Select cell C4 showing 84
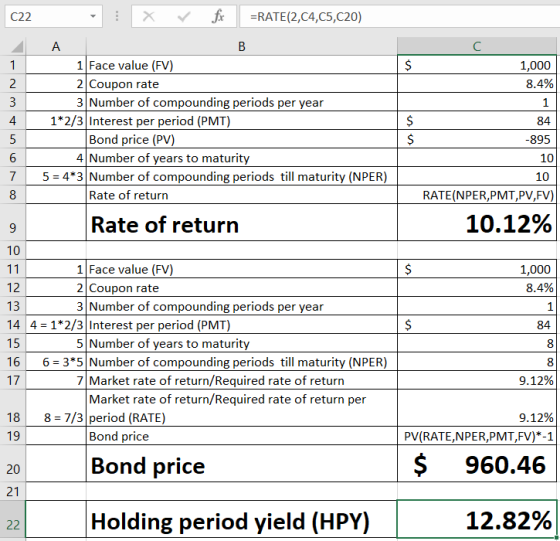The image size is (560, 541). point(477,121)
